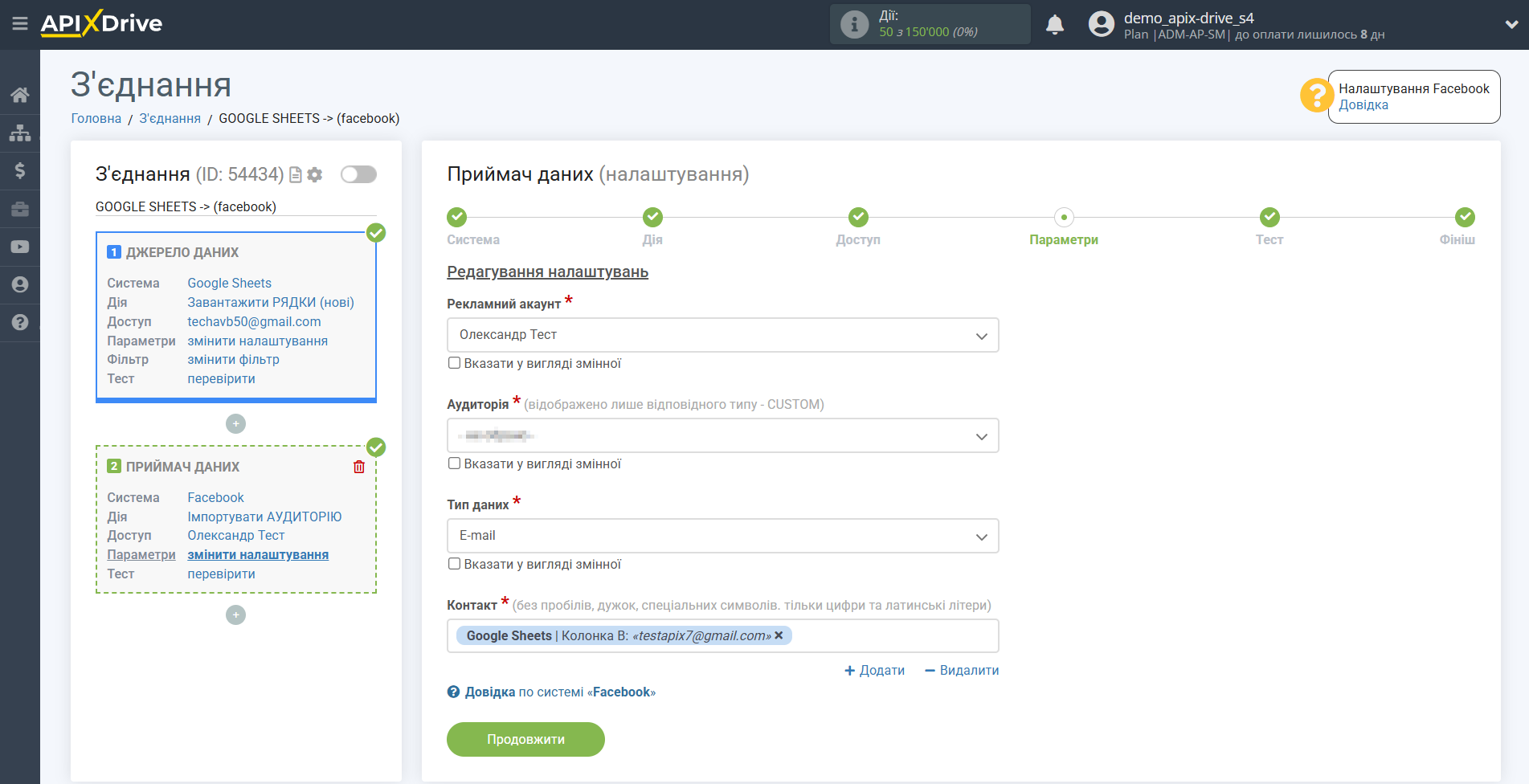Viewport: 1529px width, 784px height.
Task: Add step below data receiver block
Action: 235,615
